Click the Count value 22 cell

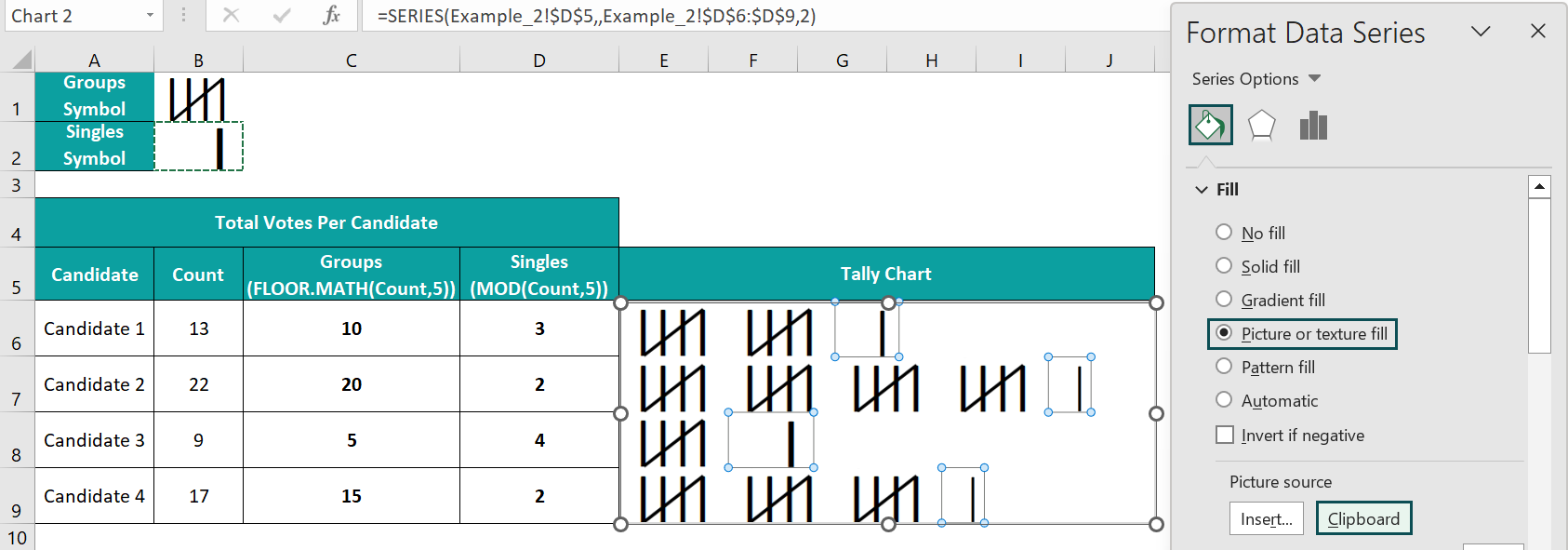[198, 384]
